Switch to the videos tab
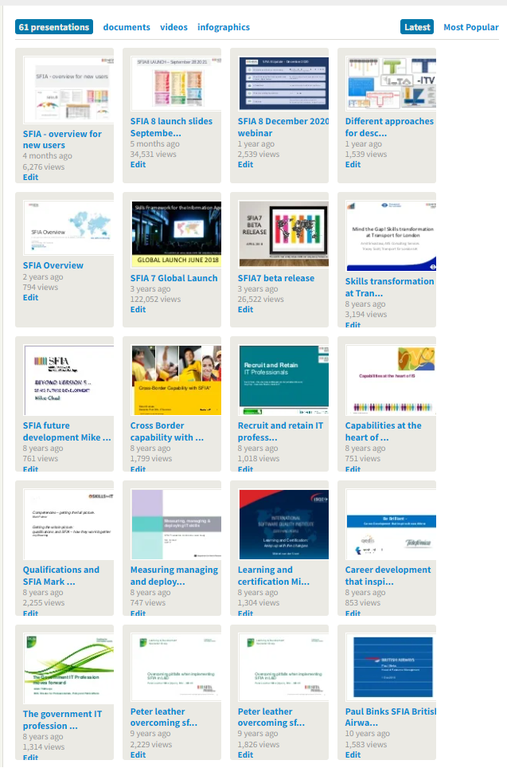This screenshot has height=768, width=507. [x=173, y=27]
